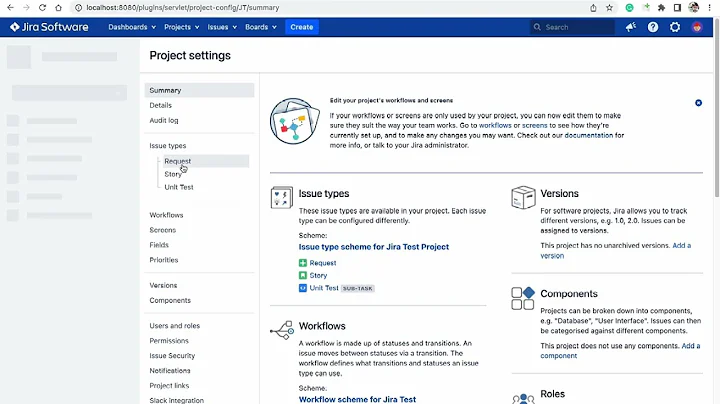Viewport: 720px width, 404px height.
Task: Open Permissions in the settings sidebar
Action: 169,341
